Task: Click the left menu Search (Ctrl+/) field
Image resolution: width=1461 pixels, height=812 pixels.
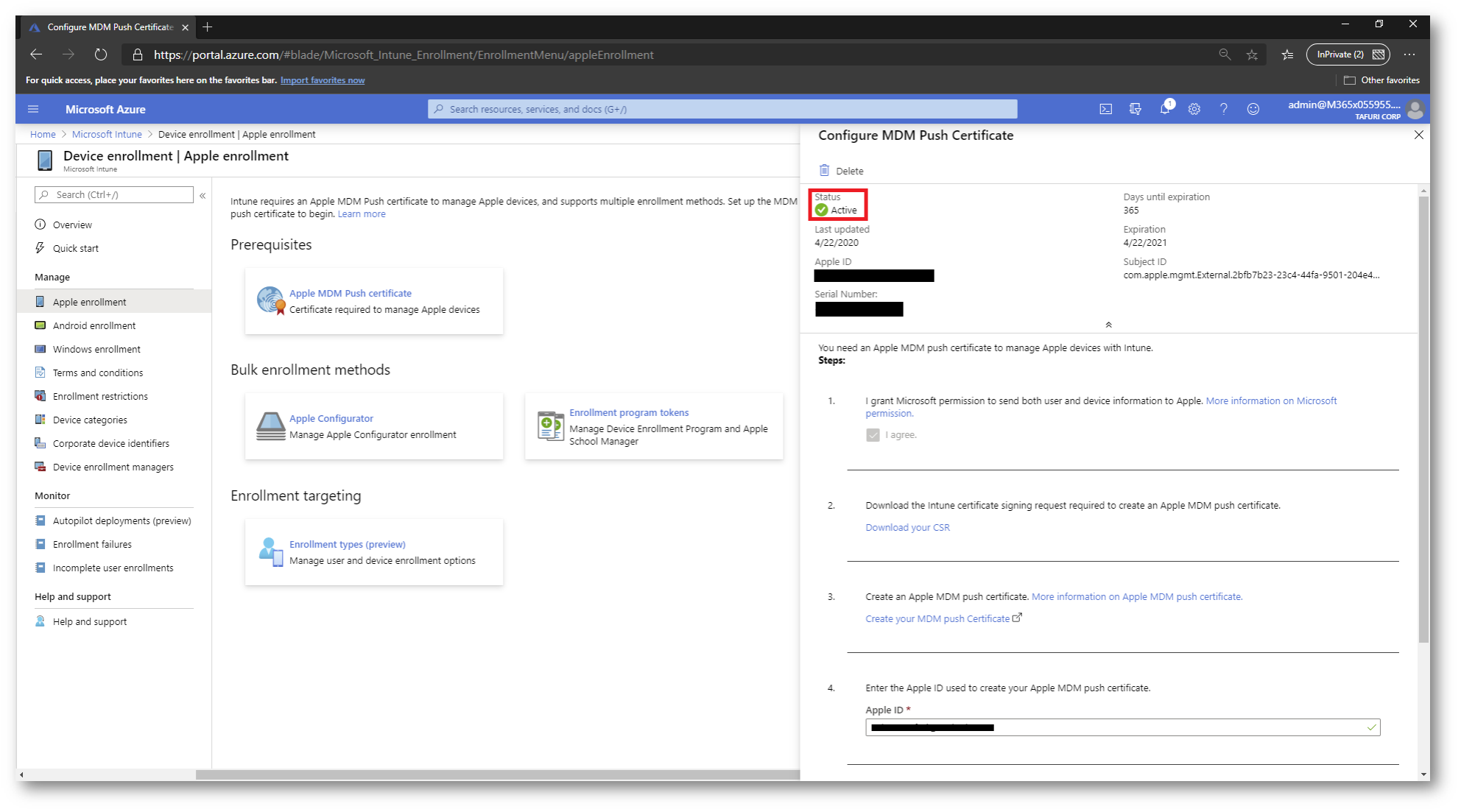Action: click(114, 194)
